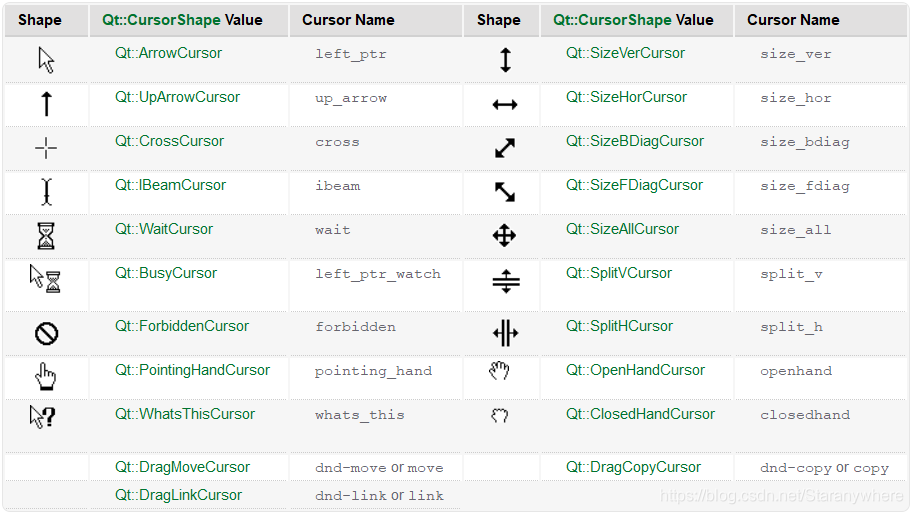Follow the Qt::DragCopyCursor link
The width and height of the screenshot is (913, 514).
(x=634, y=467)
